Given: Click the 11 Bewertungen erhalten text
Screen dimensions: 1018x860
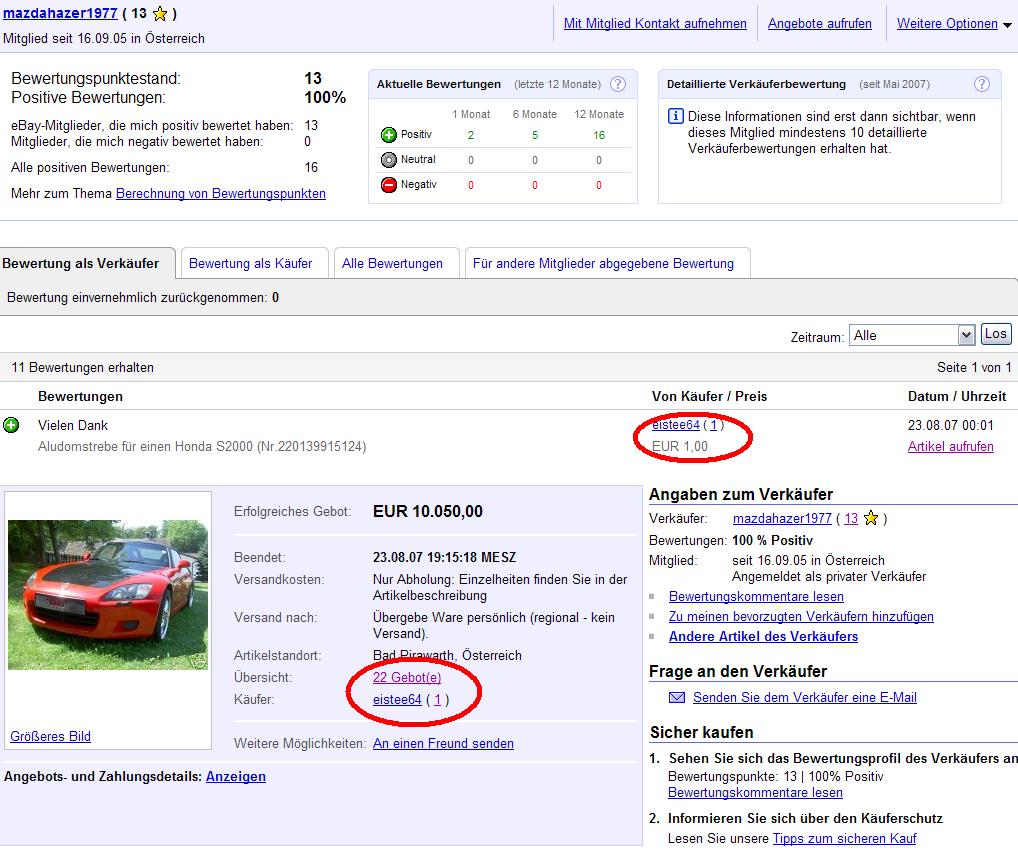Looking at the screenshot, I should (x=82, y=367).
